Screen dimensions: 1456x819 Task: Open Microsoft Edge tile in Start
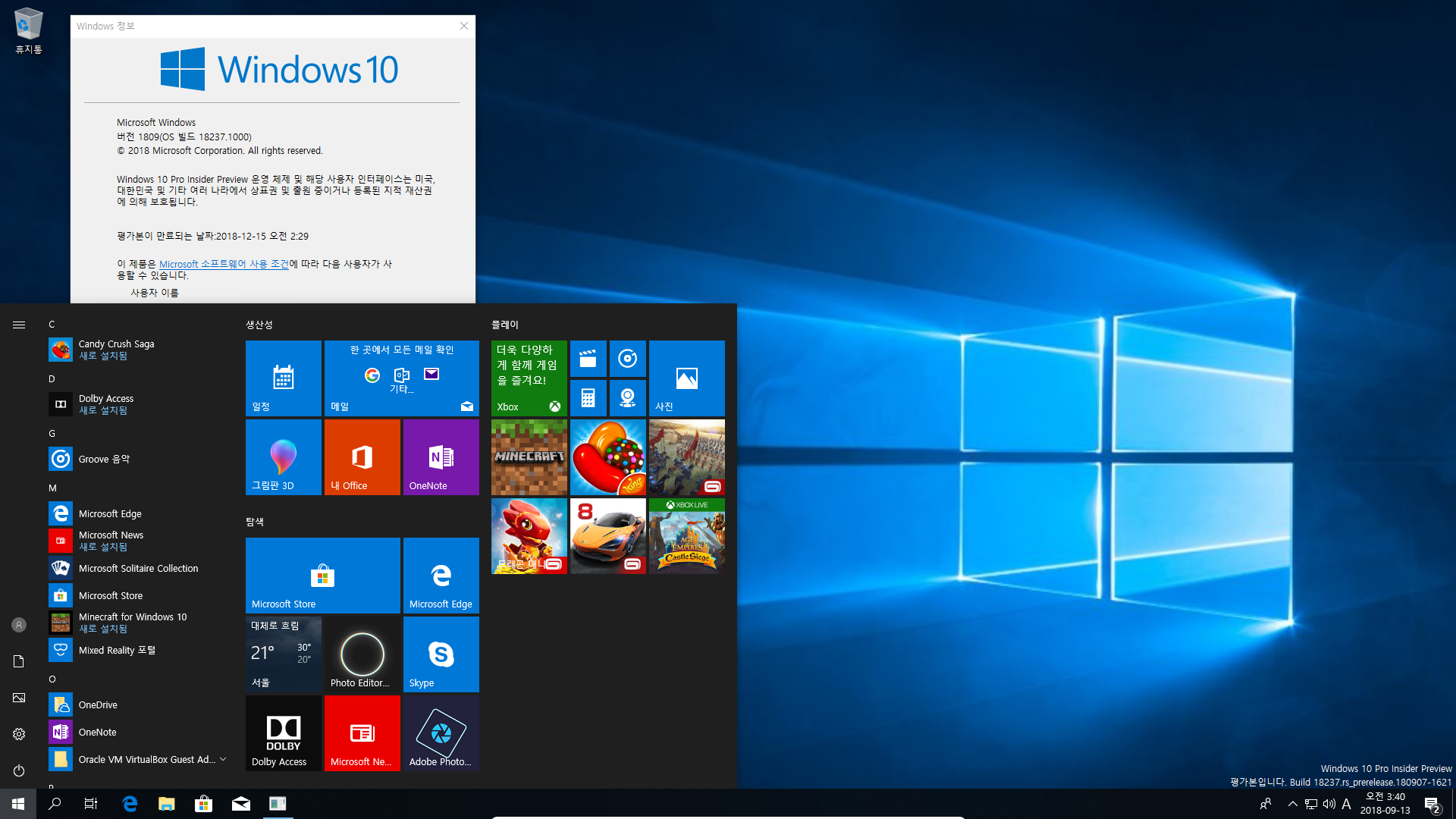441,575
